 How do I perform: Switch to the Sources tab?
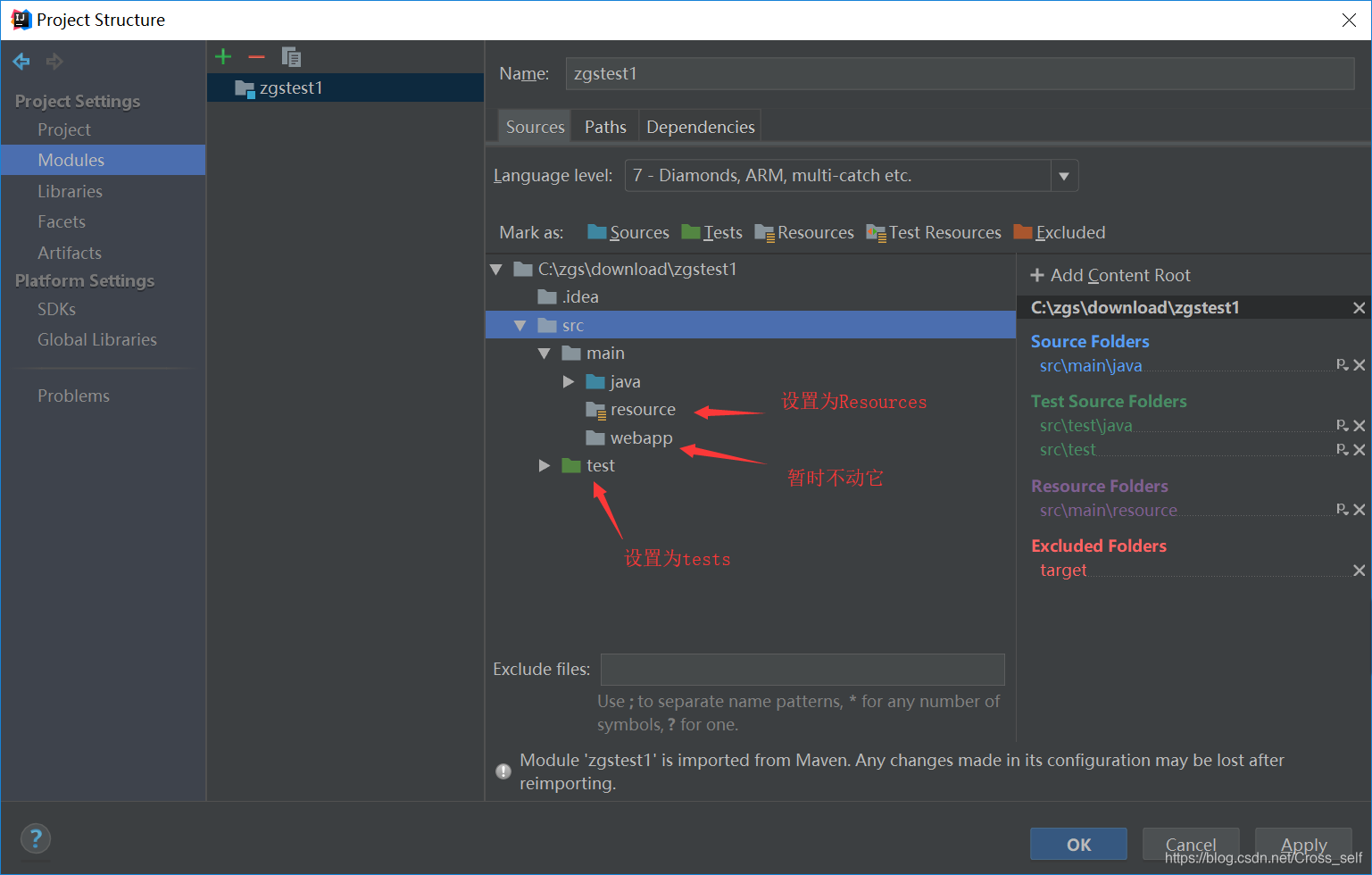tap(535, 127)
